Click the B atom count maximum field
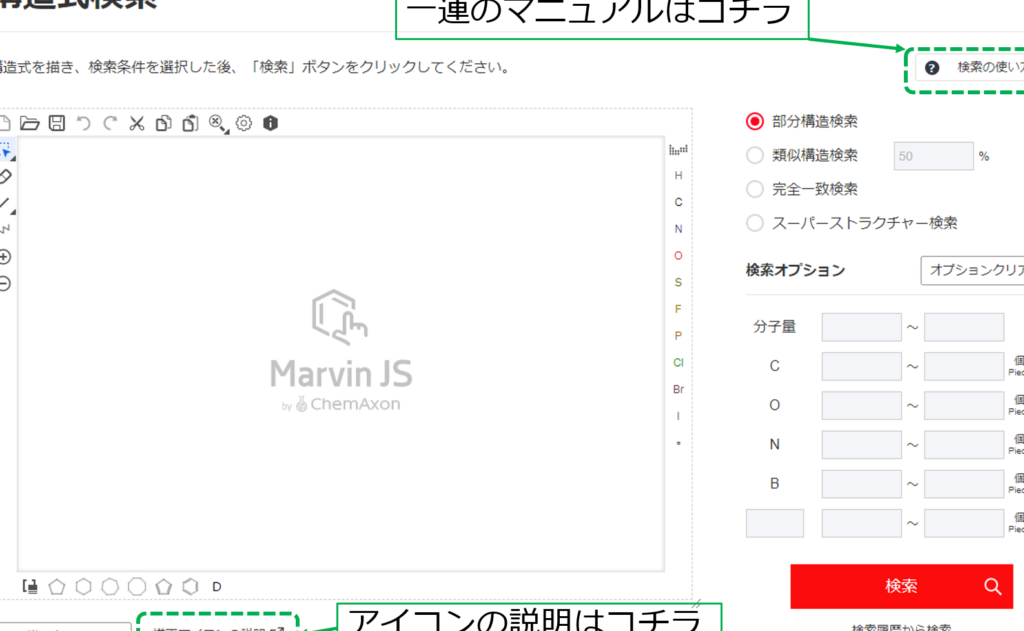The width and height of the screenshot is (1024, 631). coord(964,483)
